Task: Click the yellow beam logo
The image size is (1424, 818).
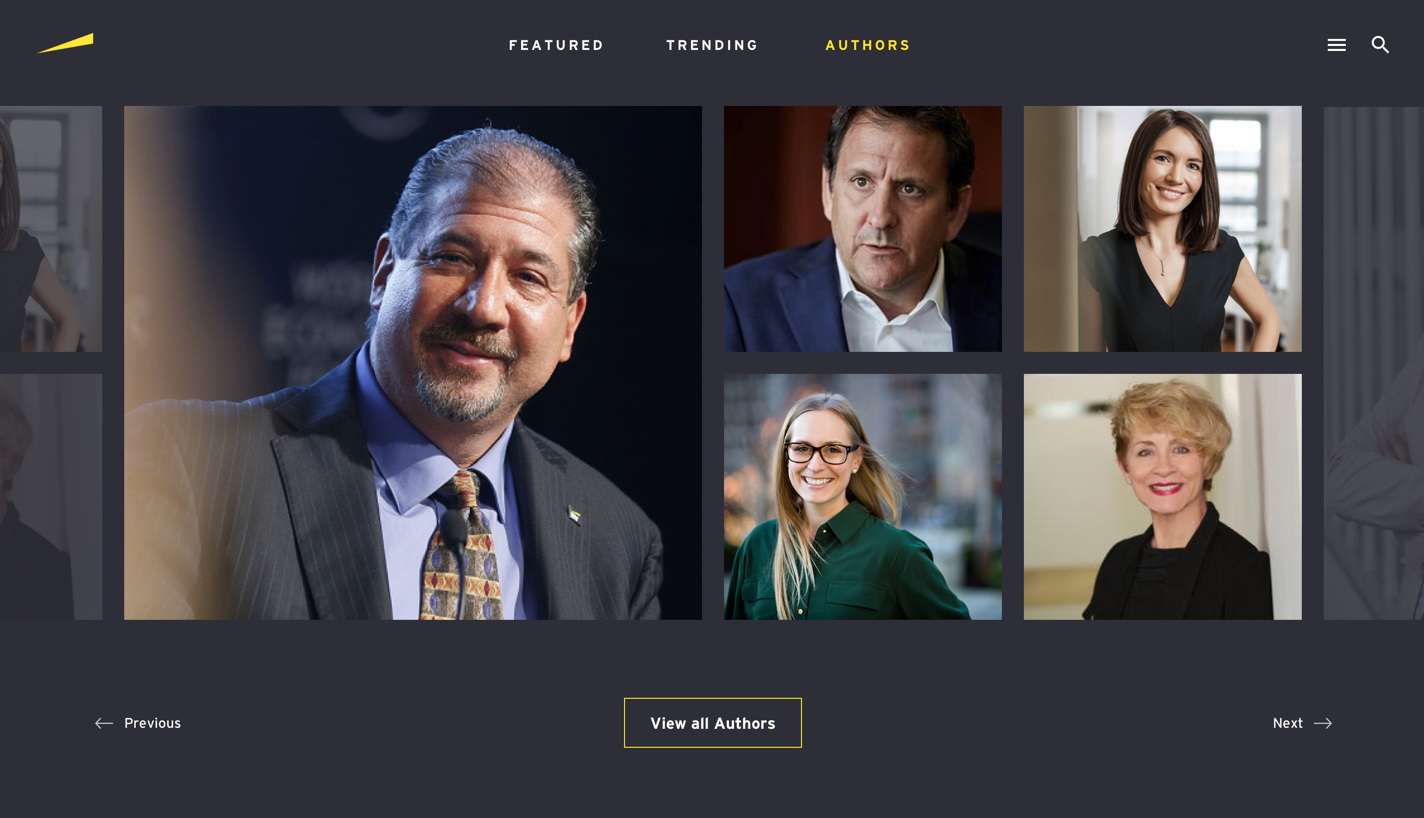Action: coord(66,43)
